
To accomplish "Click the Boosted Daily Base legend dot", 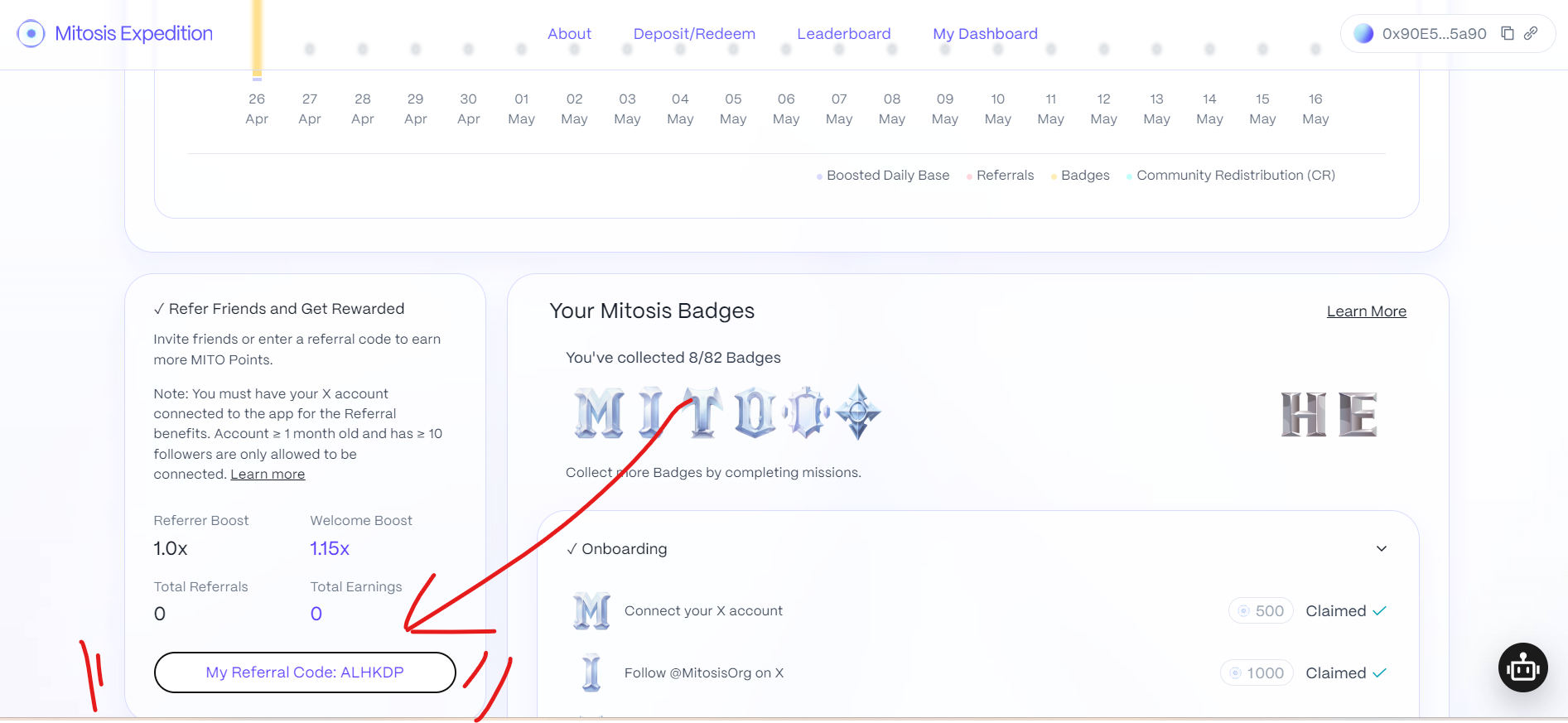I will (819, 176).
